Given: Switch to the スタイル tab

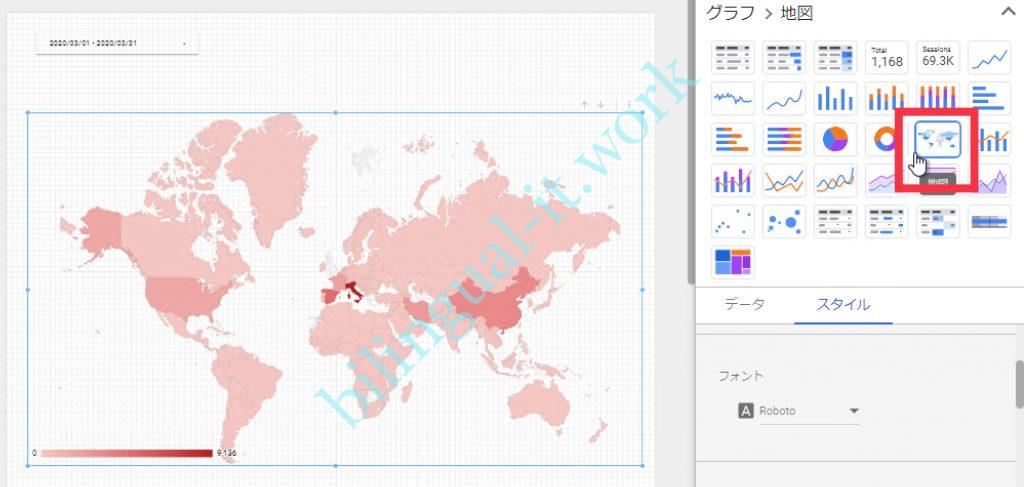Looking at the screenshot, I should [844, 304].
